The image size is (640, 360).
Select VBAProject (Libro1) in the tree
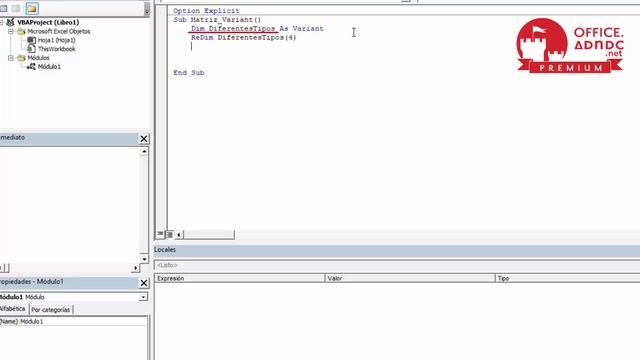(48, 22)
